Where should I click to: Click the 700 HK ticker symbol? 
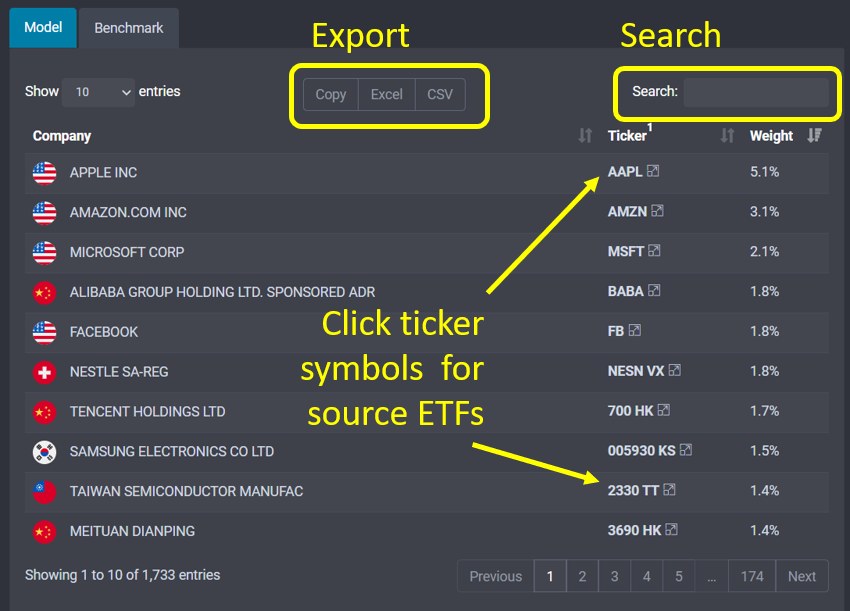click(x=630, y=411)
